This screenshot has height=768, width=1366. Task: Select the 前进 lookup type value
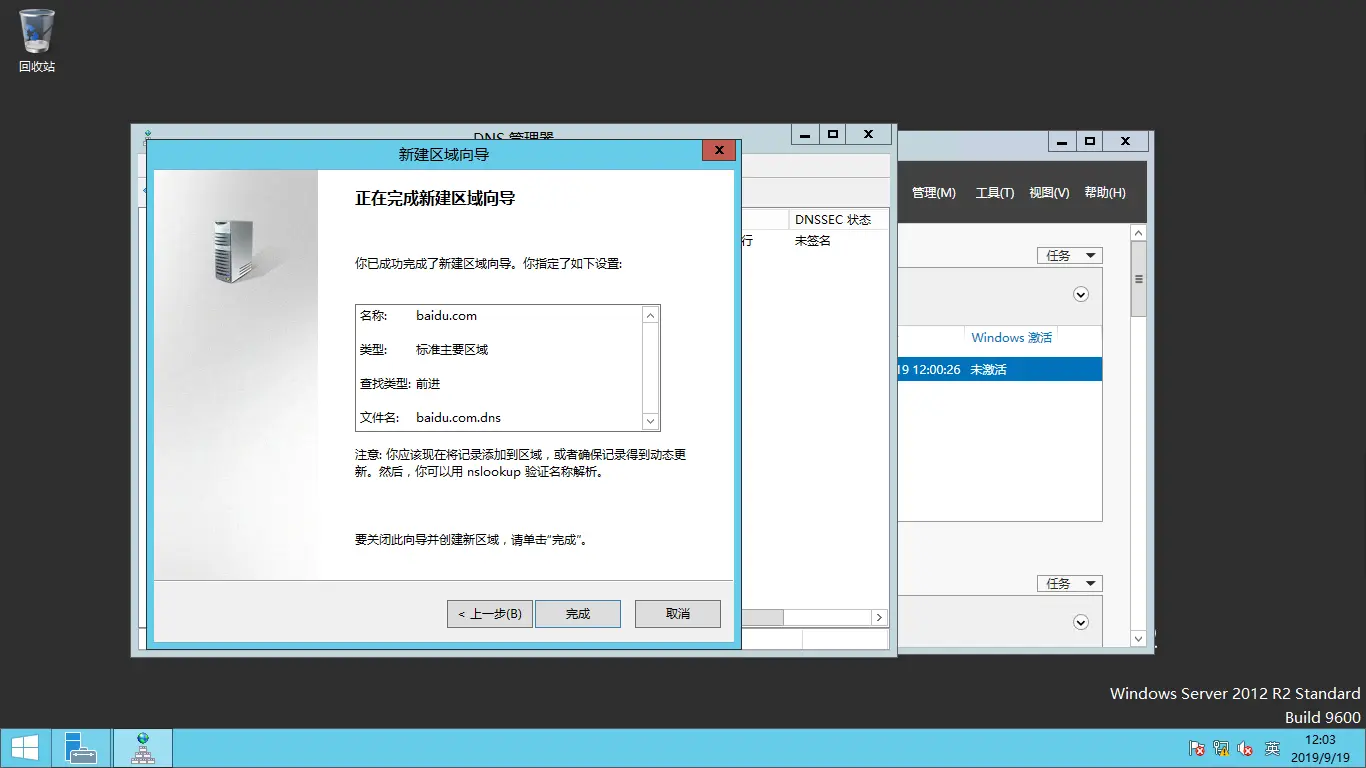point(428,384)
